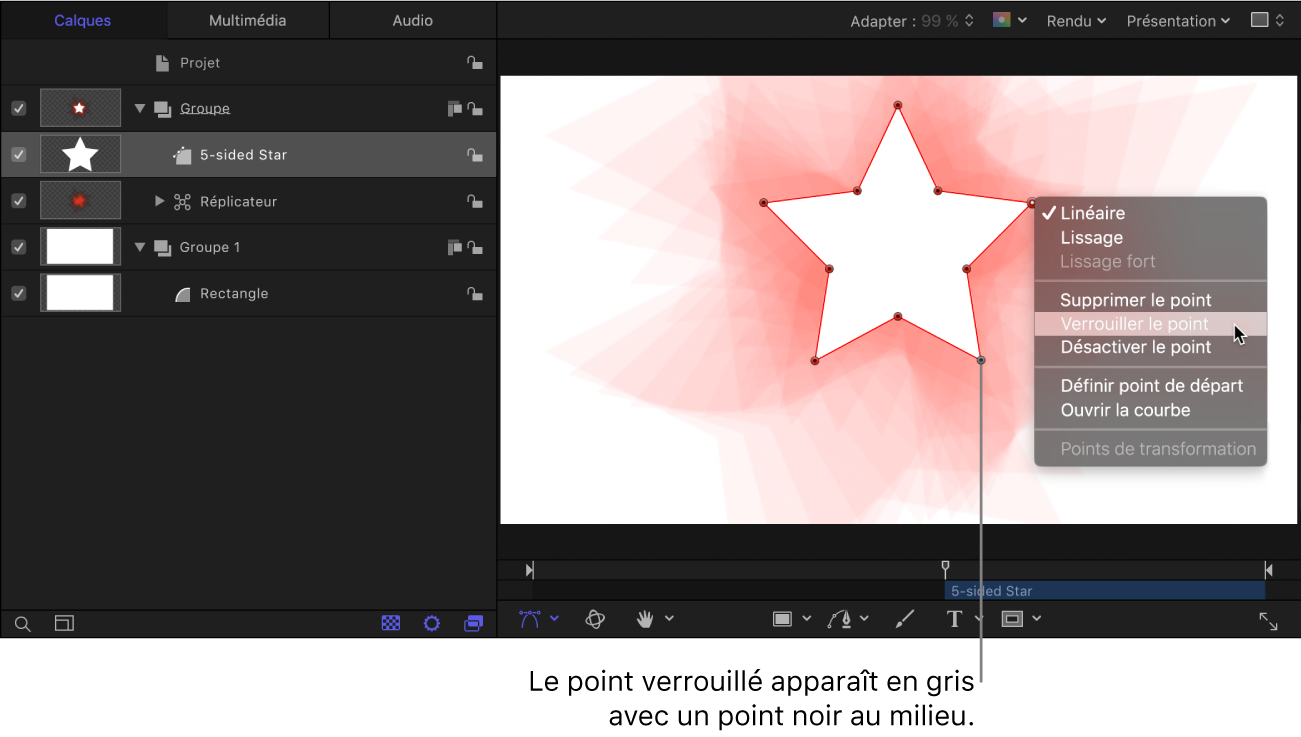Open the Rendu dropdown menu
The height and width of the screenshot is (737, 1301).
[x=1075, y=20]
